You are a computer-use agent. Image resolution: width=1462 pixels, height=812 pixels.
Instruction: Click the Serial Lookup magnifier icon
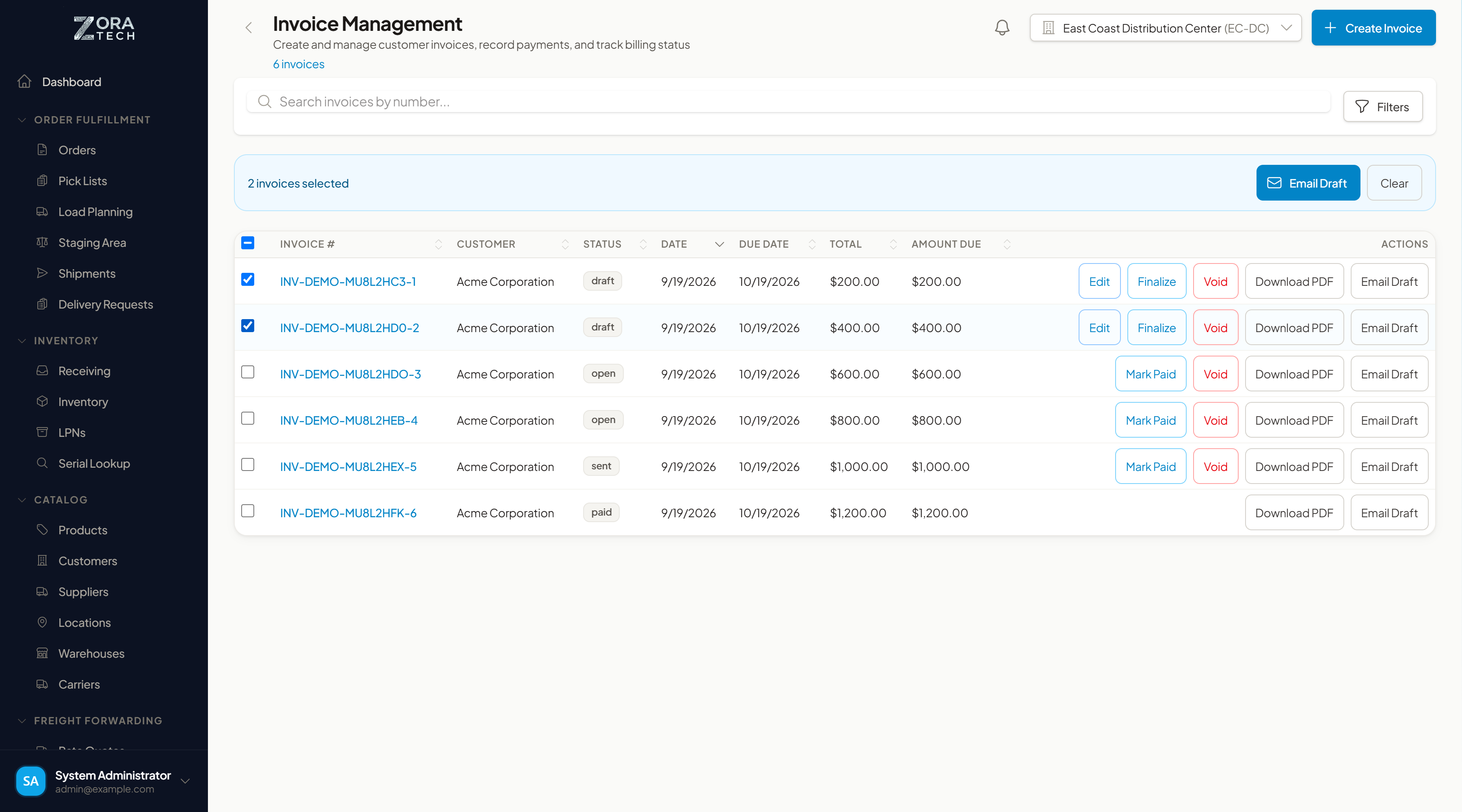click(42, 463)
